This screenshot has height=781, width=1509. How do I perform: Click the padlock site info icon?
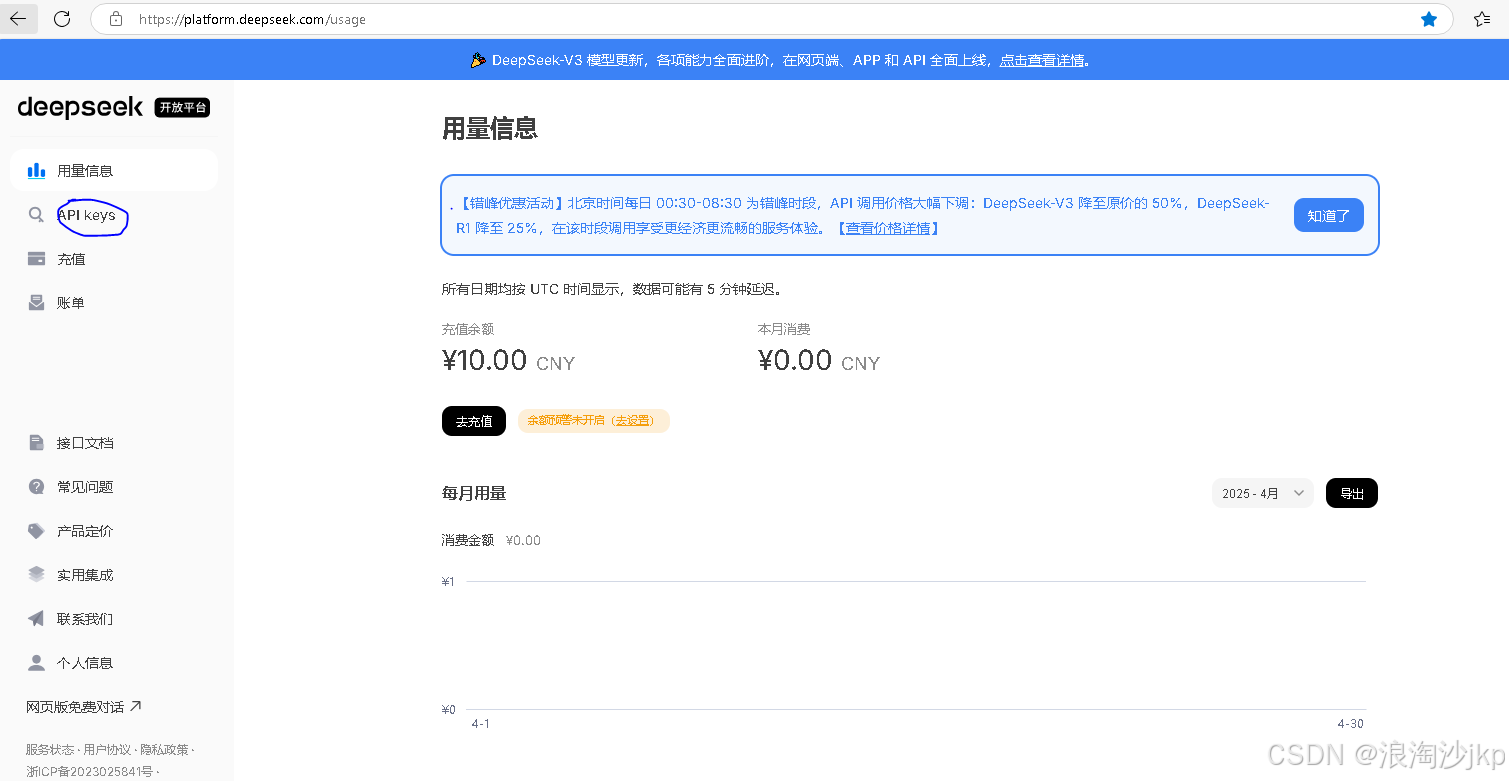(116, 19)
